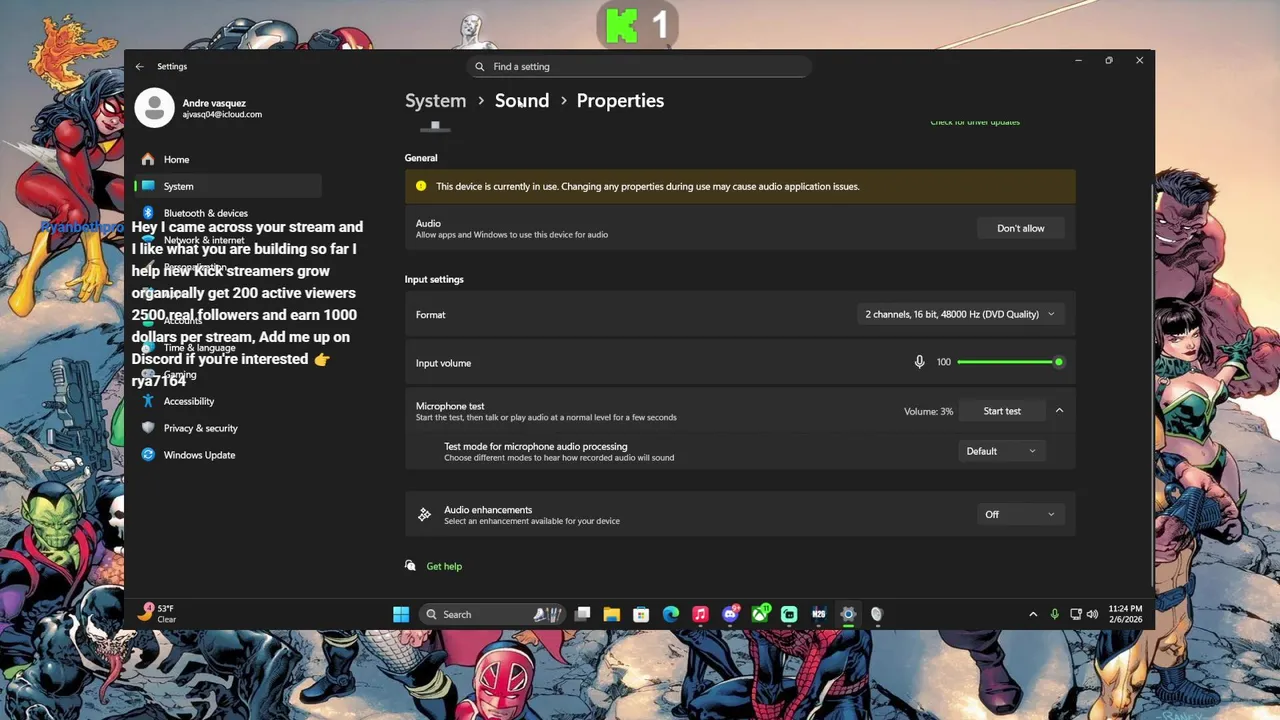Image resolution: width=1280 pixels, height=720 pixels.
Task: Click the account email ajvasq04@icloud.com
Action: [222, 115]
